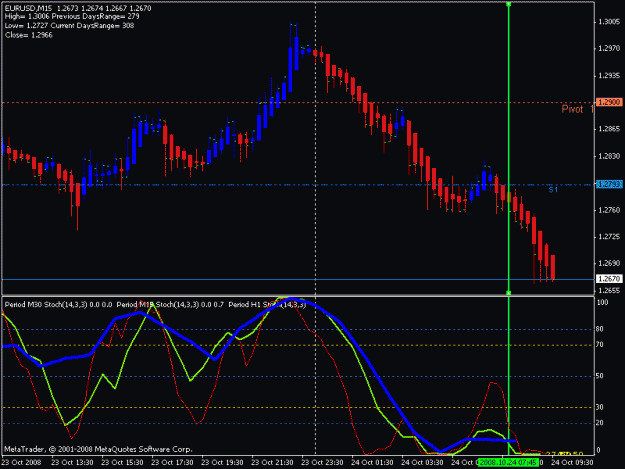625x469 pixels.
Task: Click the '23 Oct 15:30' time axis label
Action: pos(122,463)
